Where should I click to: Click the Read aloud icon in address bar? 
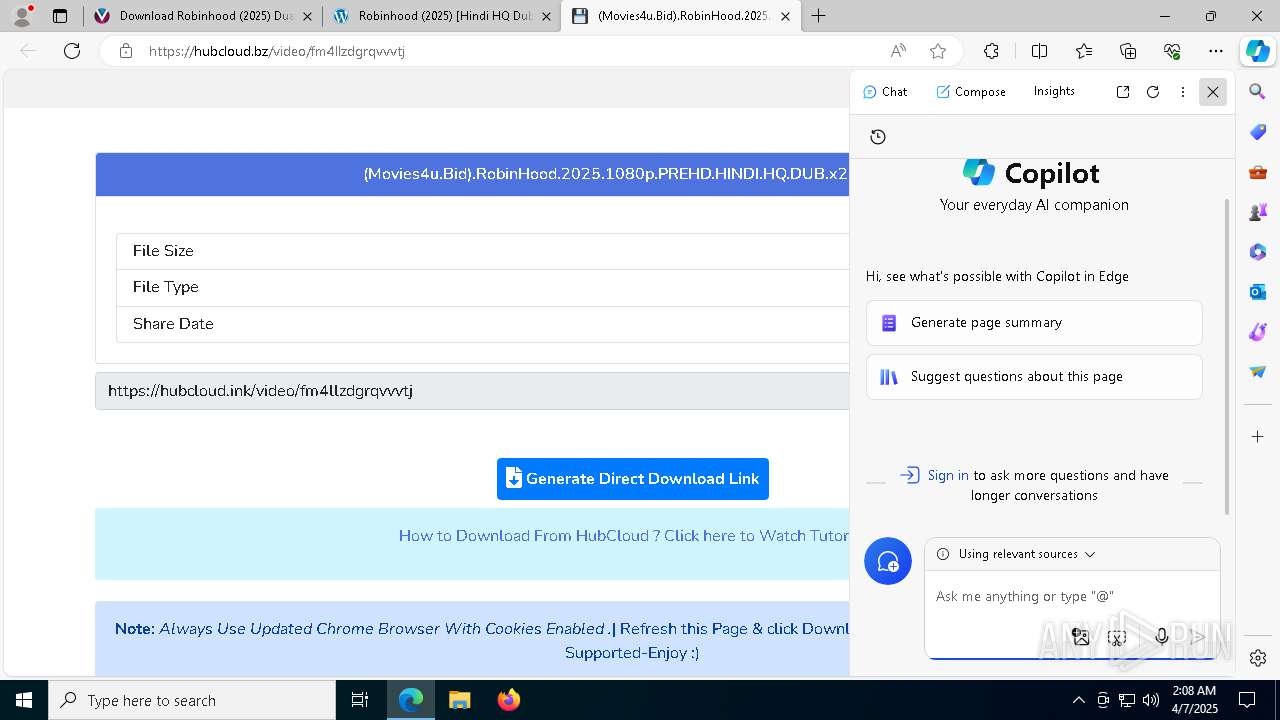898,51
